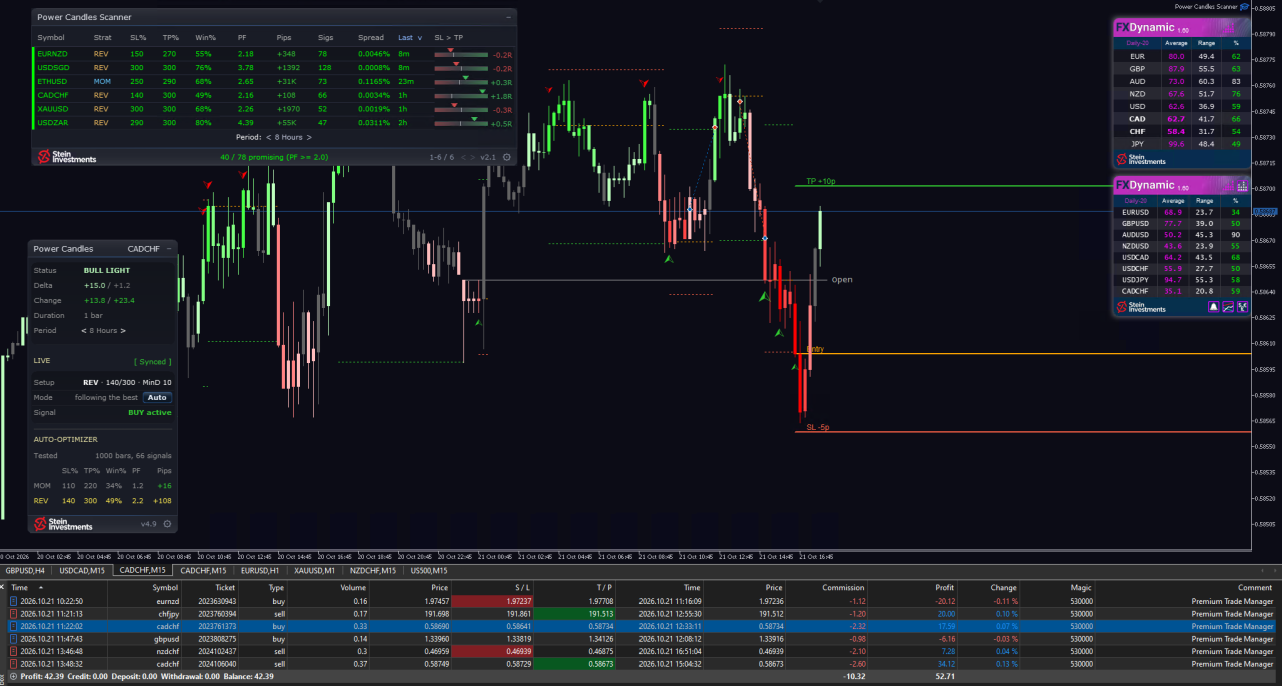Select the JPY row in FX Dynamic

point(1182,144)
